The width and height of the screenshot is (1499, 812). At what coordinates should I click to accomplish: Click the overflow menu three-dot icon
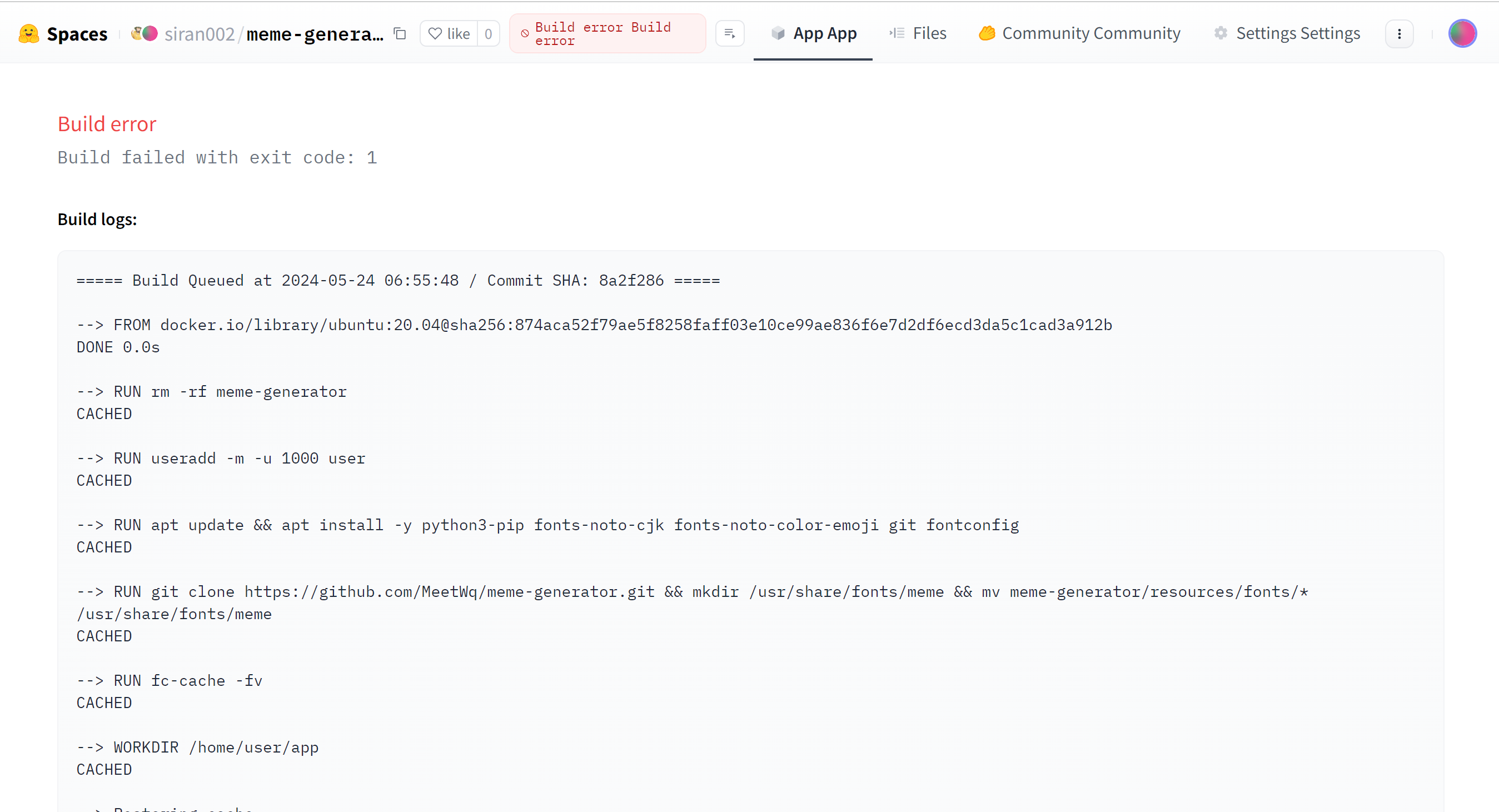click(x=1400, y=33)
